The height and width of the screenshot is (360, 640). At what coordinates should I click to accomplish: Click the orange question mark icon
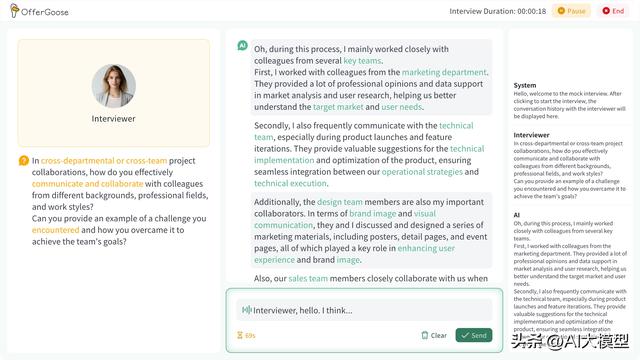coord(24,160)
